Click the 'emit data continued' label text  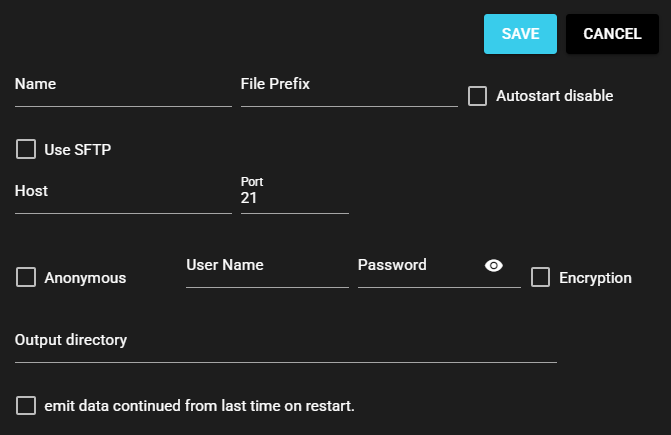point(200,405)
